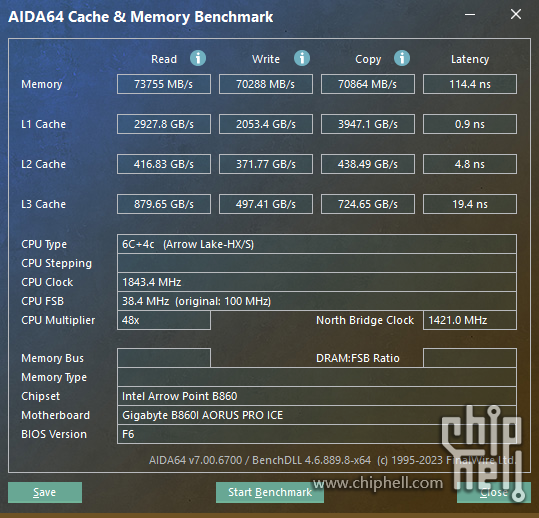This screenshot has width=539, height=518.
Task: Click the Memory Type label
Action: pos(54,377)
